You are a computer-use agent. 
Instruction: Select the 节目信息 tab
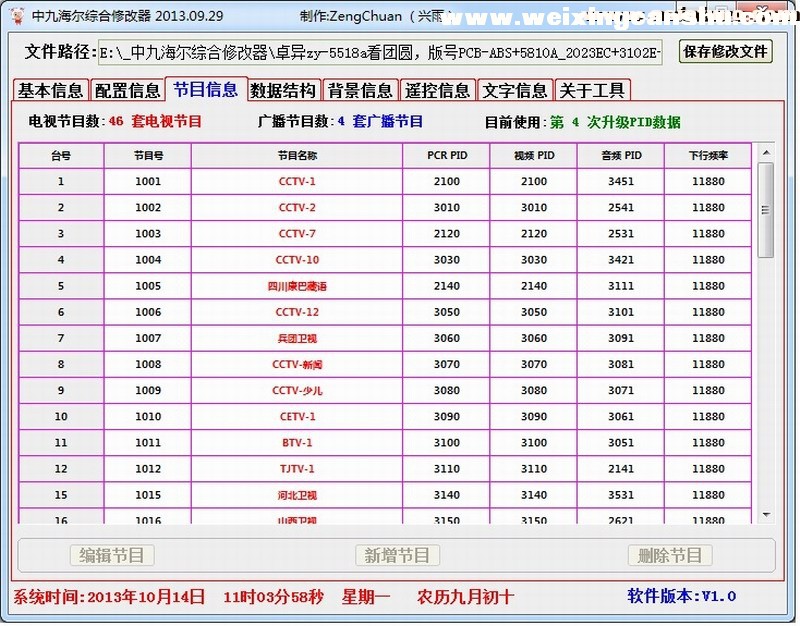tap(206, 90)
